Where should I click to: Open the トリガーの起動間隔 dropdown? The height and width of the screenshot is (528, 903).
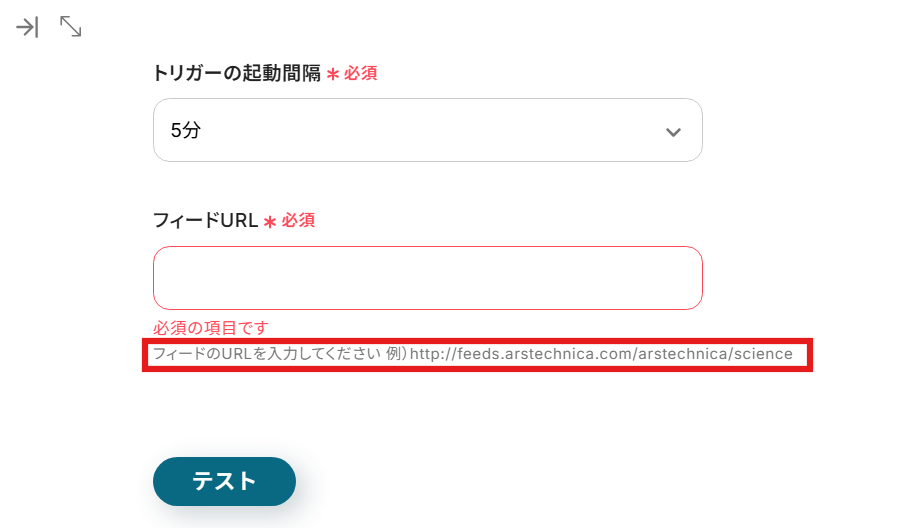point(427,130)
